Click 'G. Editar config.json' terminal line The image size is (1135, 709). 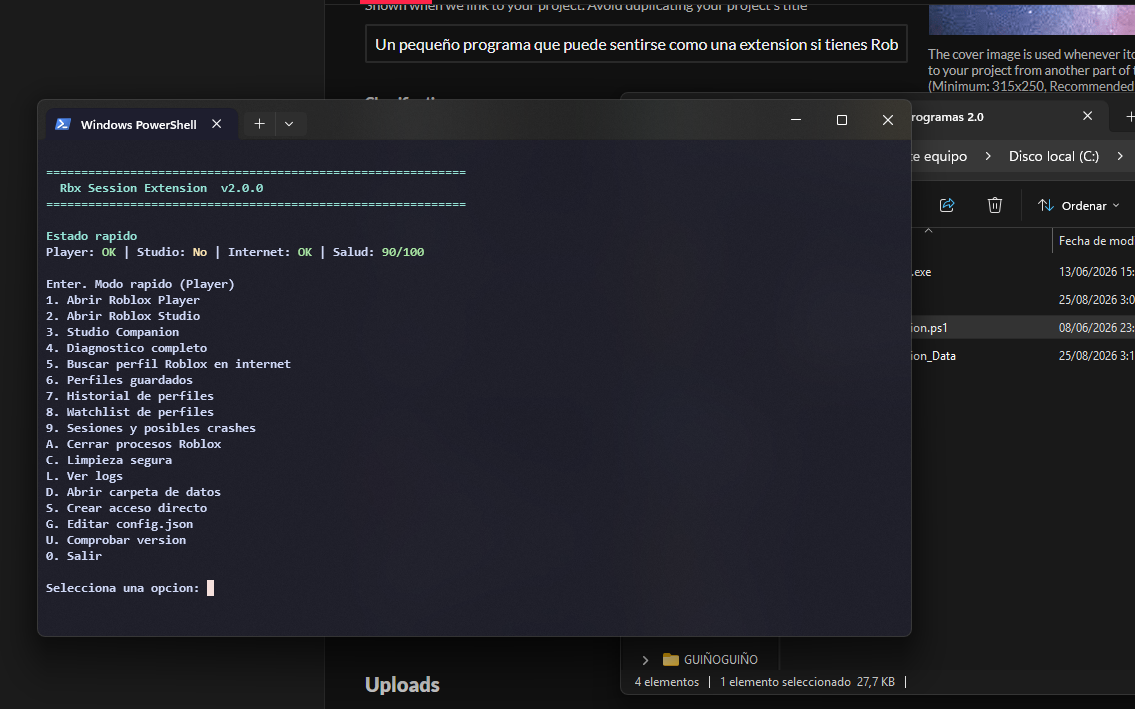pyautogui.click(x=119, y=524)
